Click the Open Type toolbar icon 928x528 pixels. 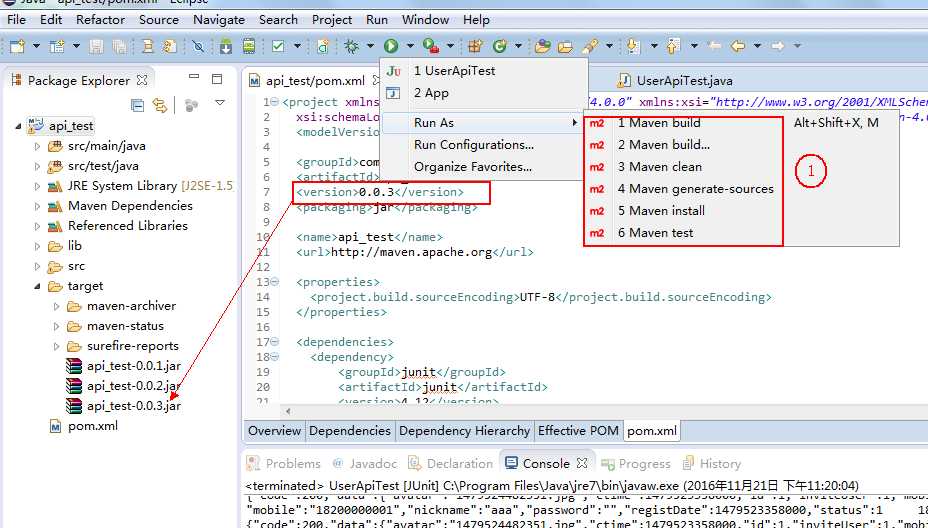coord(543,46)
